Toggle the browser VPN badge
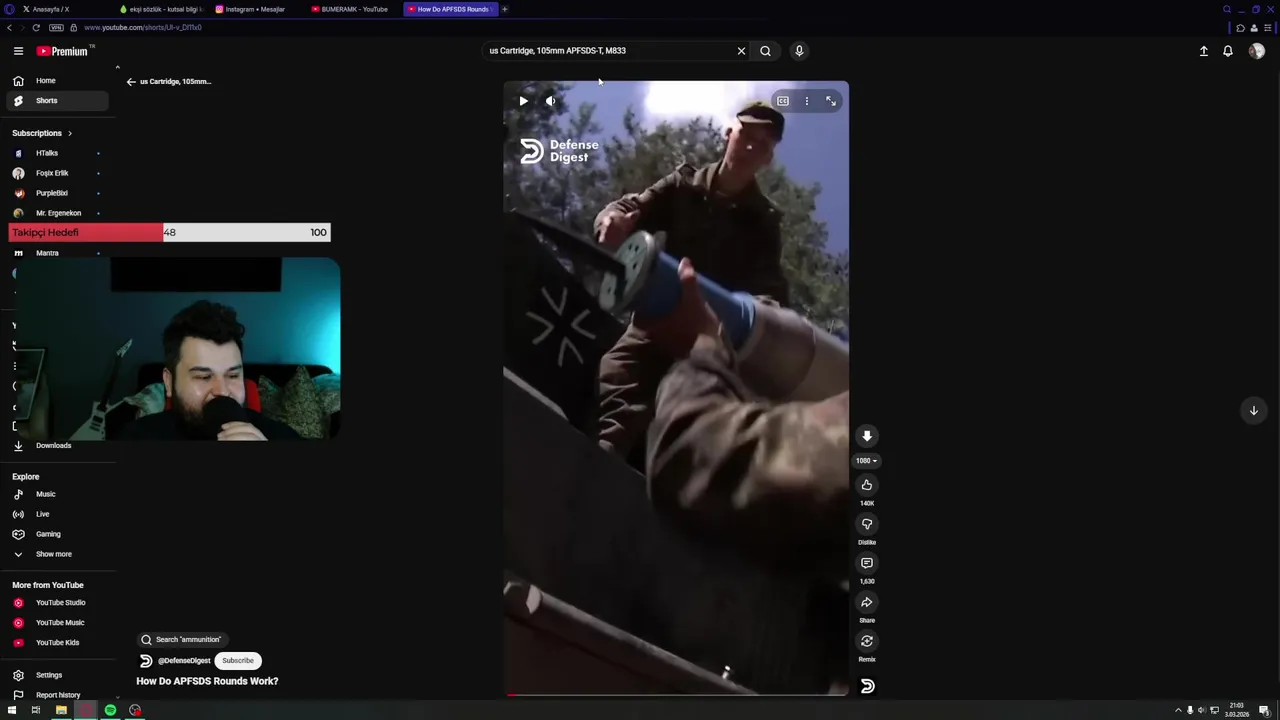 57,28
